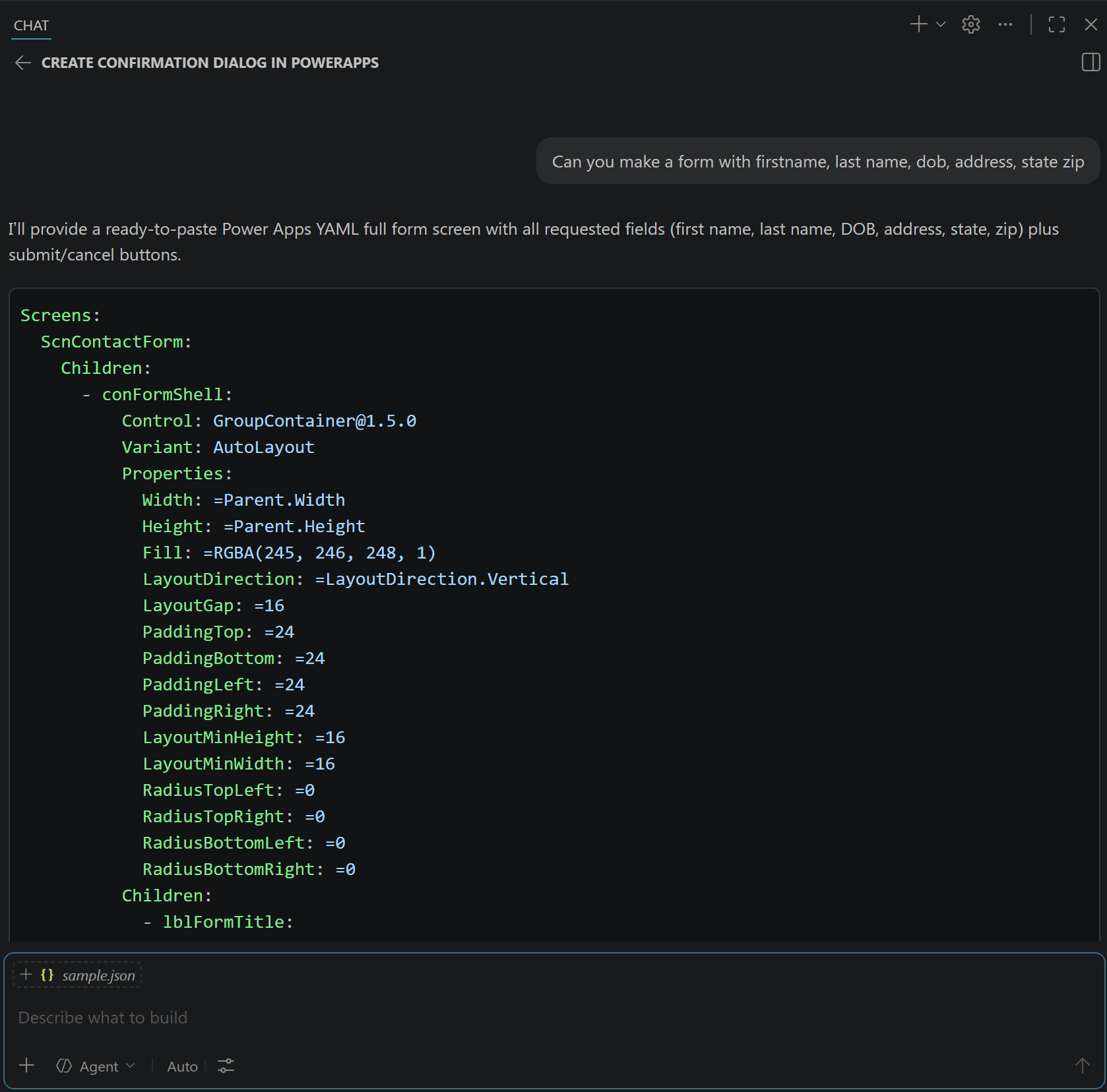Click the RadiusTopLeft: =0 line
The height and width of the screenshot is (1092, 1107).
pos(228,790)
